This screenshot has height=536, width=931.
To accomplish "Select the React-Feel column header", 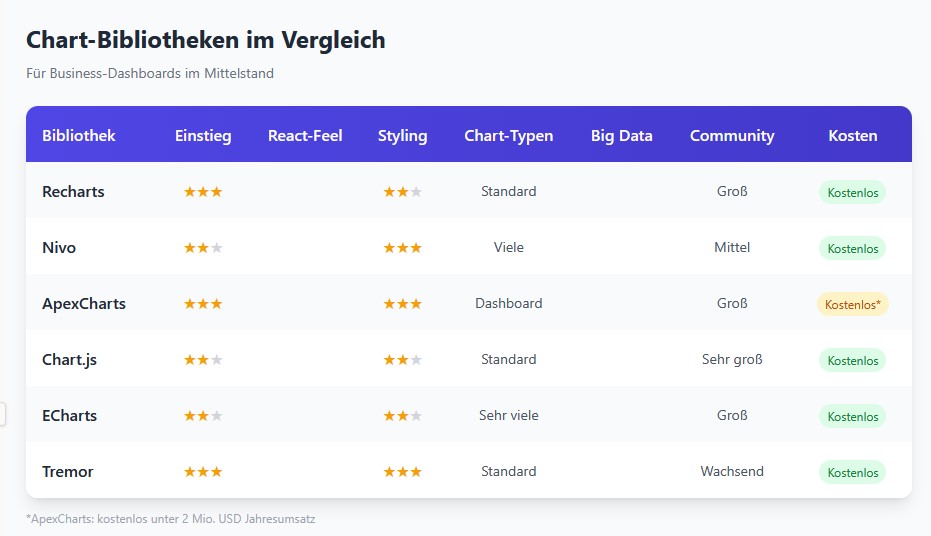I will pyautogui.click(x=305, y=135).
